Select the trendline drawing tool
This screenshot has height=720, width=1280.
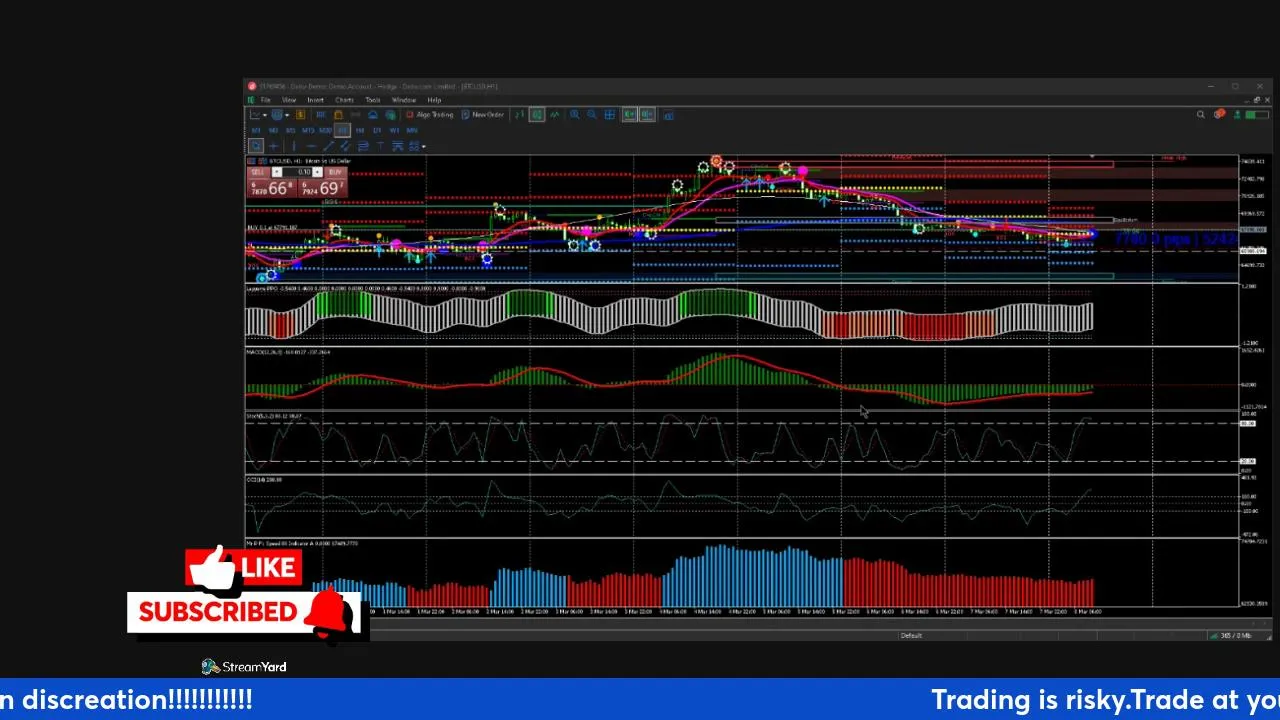[x=329, y=146]
